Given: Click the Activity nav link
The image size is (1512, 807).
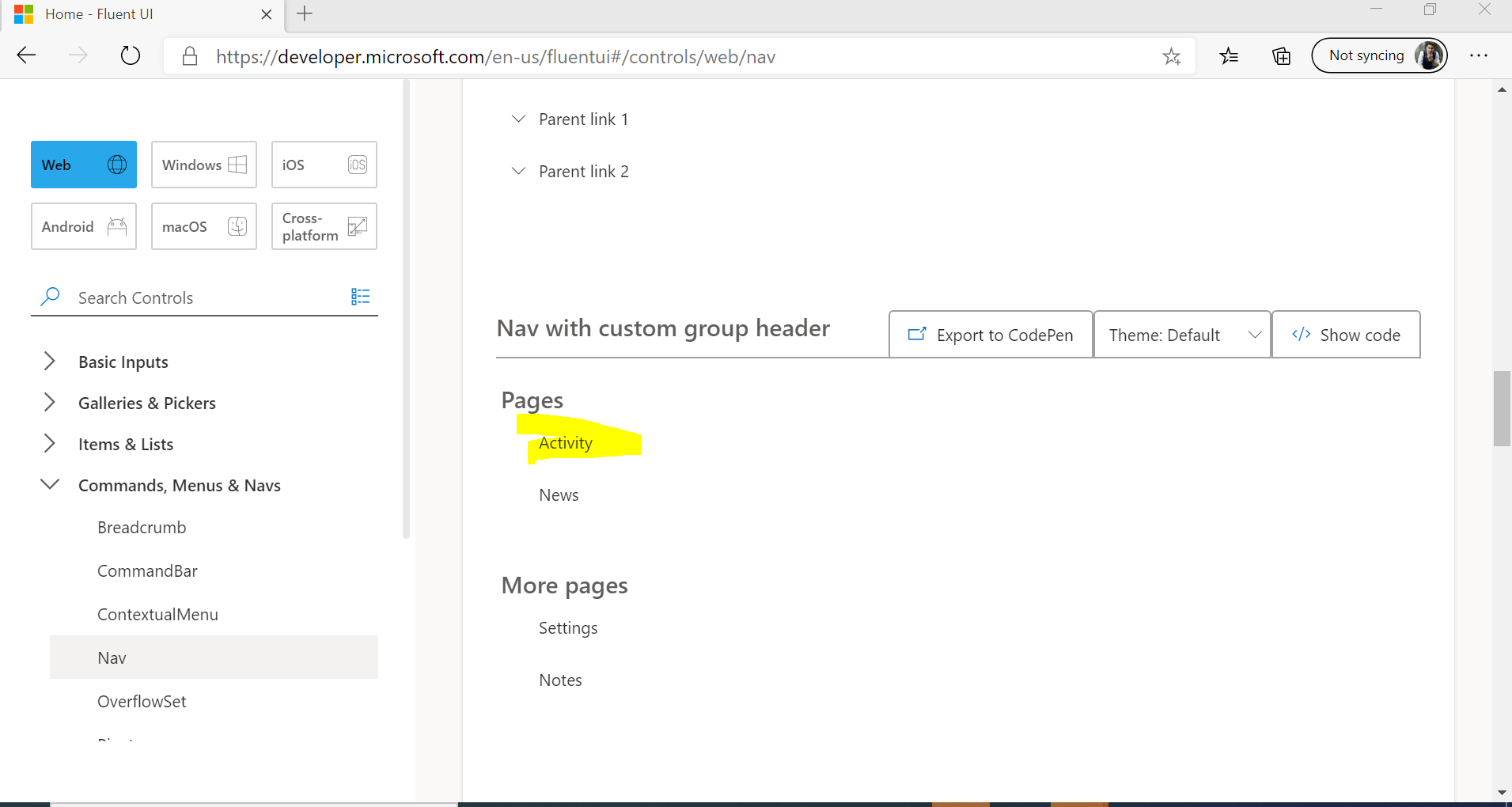Looking at the screenshot, I should (x=566, y=443).
